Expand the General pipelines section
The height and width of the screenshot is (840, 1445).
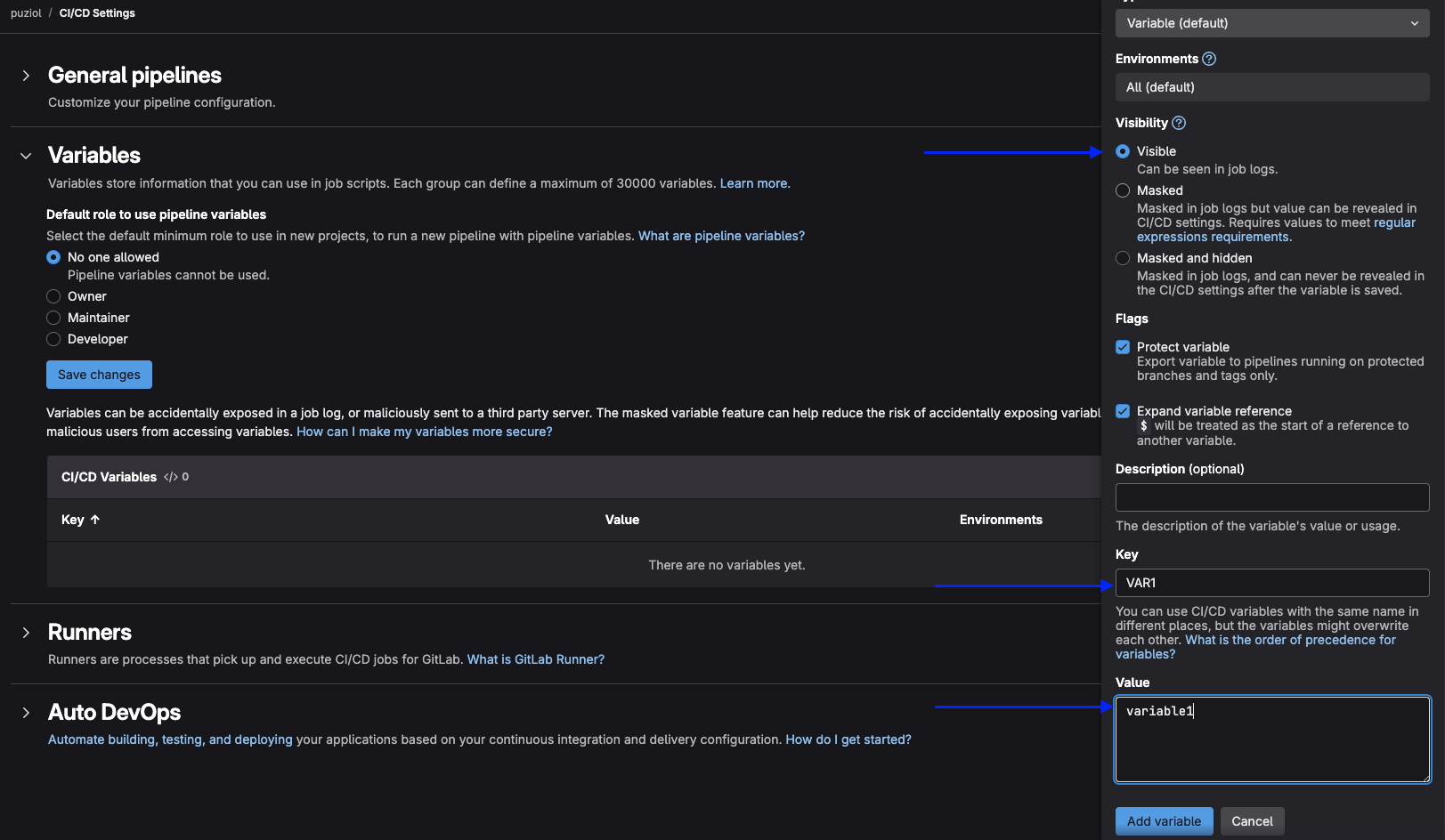26,76
